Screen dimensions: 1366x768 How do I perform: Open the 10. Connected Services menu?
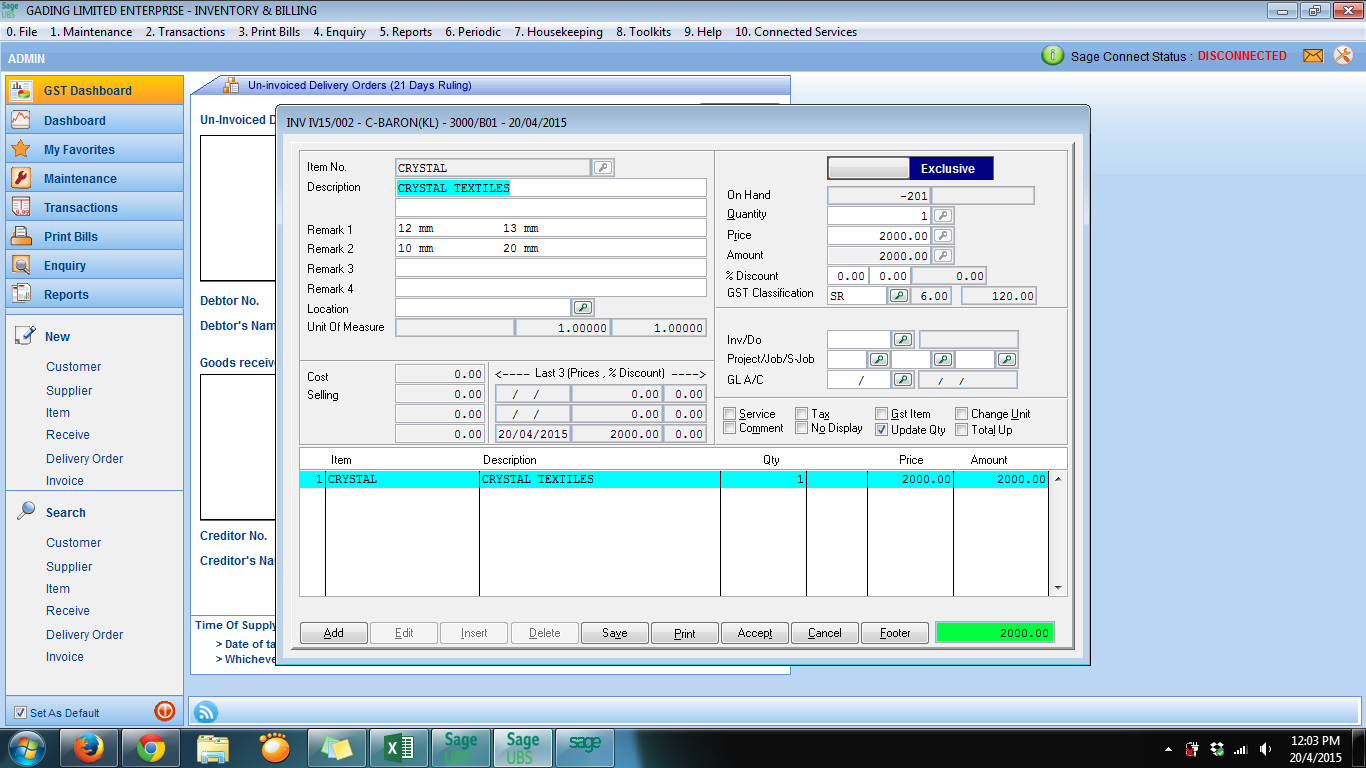pyautogui.click(x=796, y=32)
